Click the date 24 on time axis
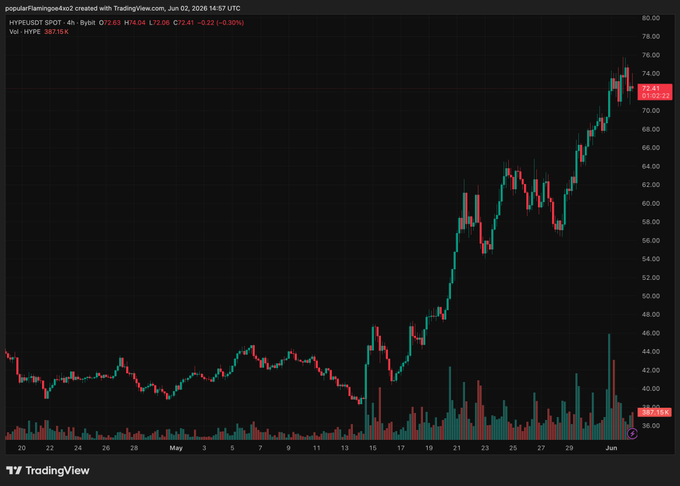Image resolution: width=680 pixels, height=486 pixels. (x=78, y=448)
